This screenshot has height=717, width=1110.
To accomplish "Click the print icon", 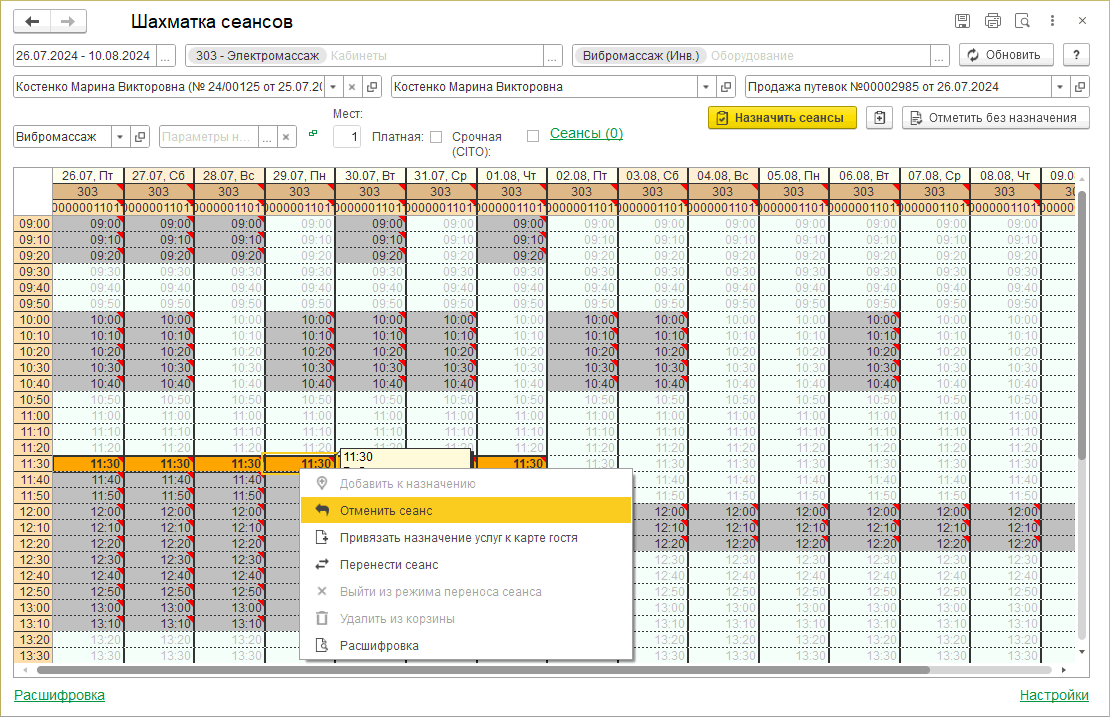I will coord(992,21).
